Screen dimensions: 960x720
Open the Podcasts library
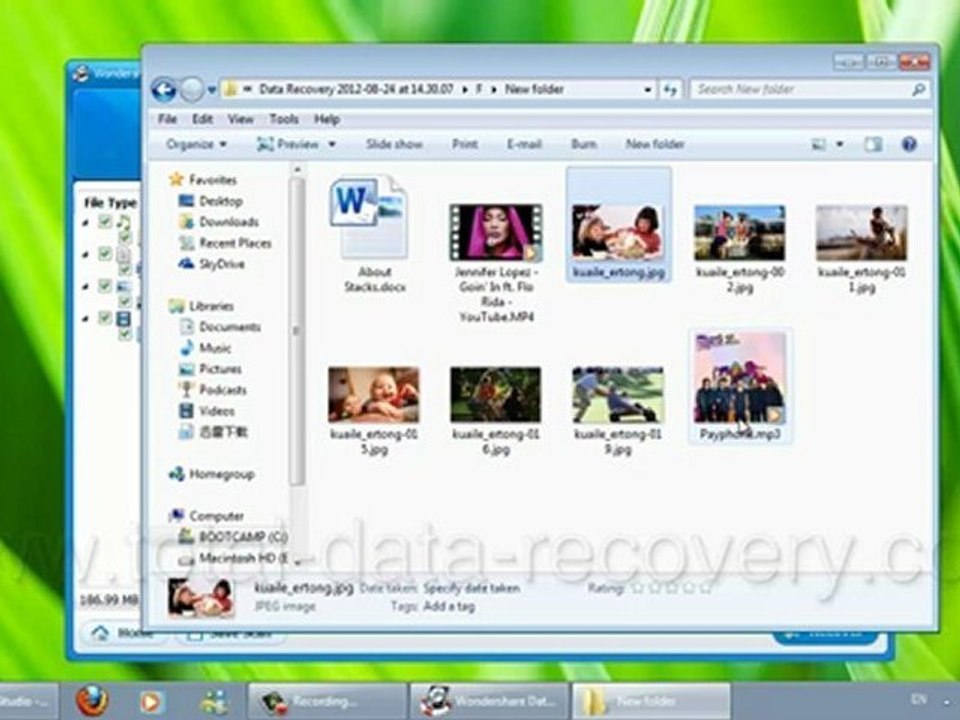pyautogui.click(x=223, y=390)
